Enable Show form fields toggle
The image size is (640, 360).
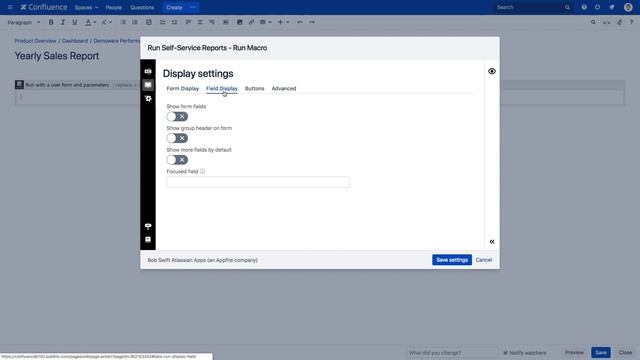coord(177,117)
